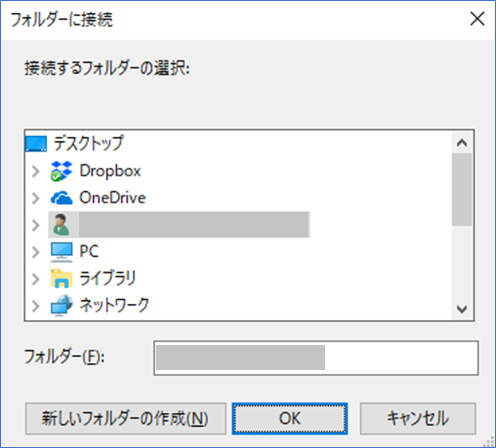Click the 新しいフォルダーの作成(N) button
The height and width of the screenshot is (448, 496).
[125, 418]
